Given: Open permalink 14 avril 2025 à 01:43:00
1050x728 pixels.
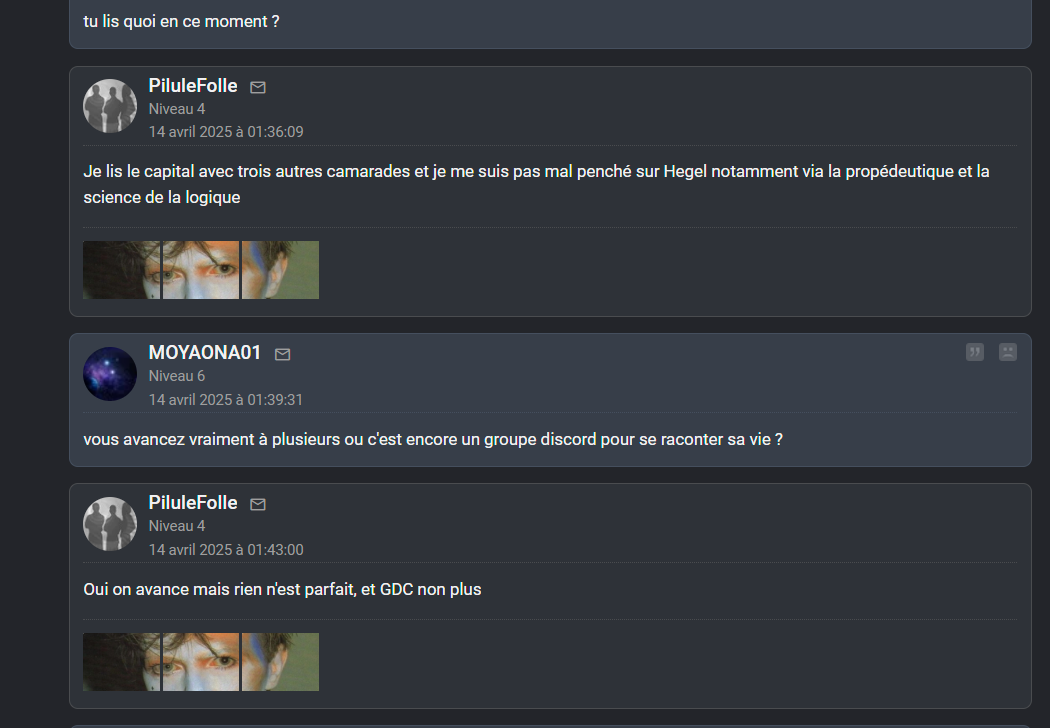Looking at the screenshot, I should coord(226,550).
